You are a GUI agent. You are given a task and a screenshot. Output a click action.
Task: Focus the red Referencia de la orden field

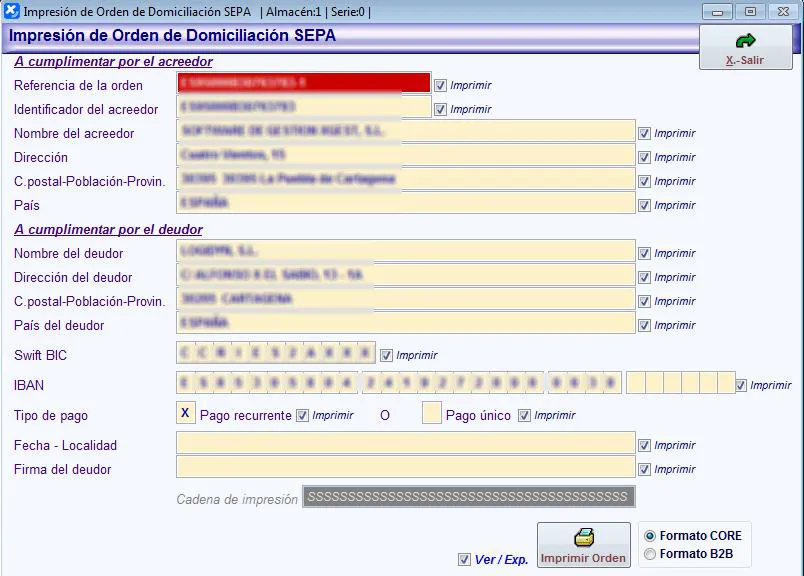click(x=303, y=83)
